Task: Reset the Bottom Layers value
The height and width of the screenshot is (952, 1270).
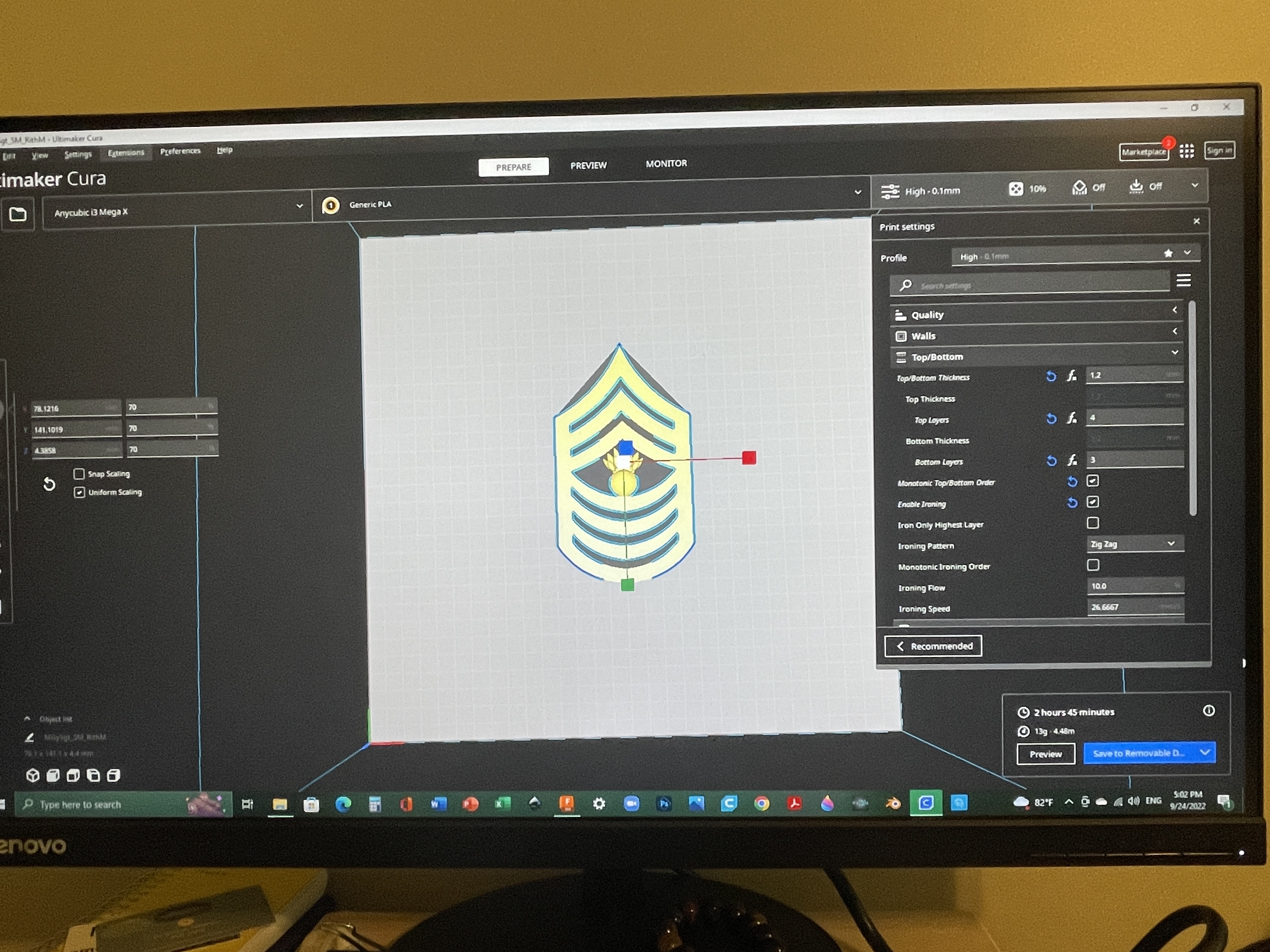Action: (x=1051, y=460)
